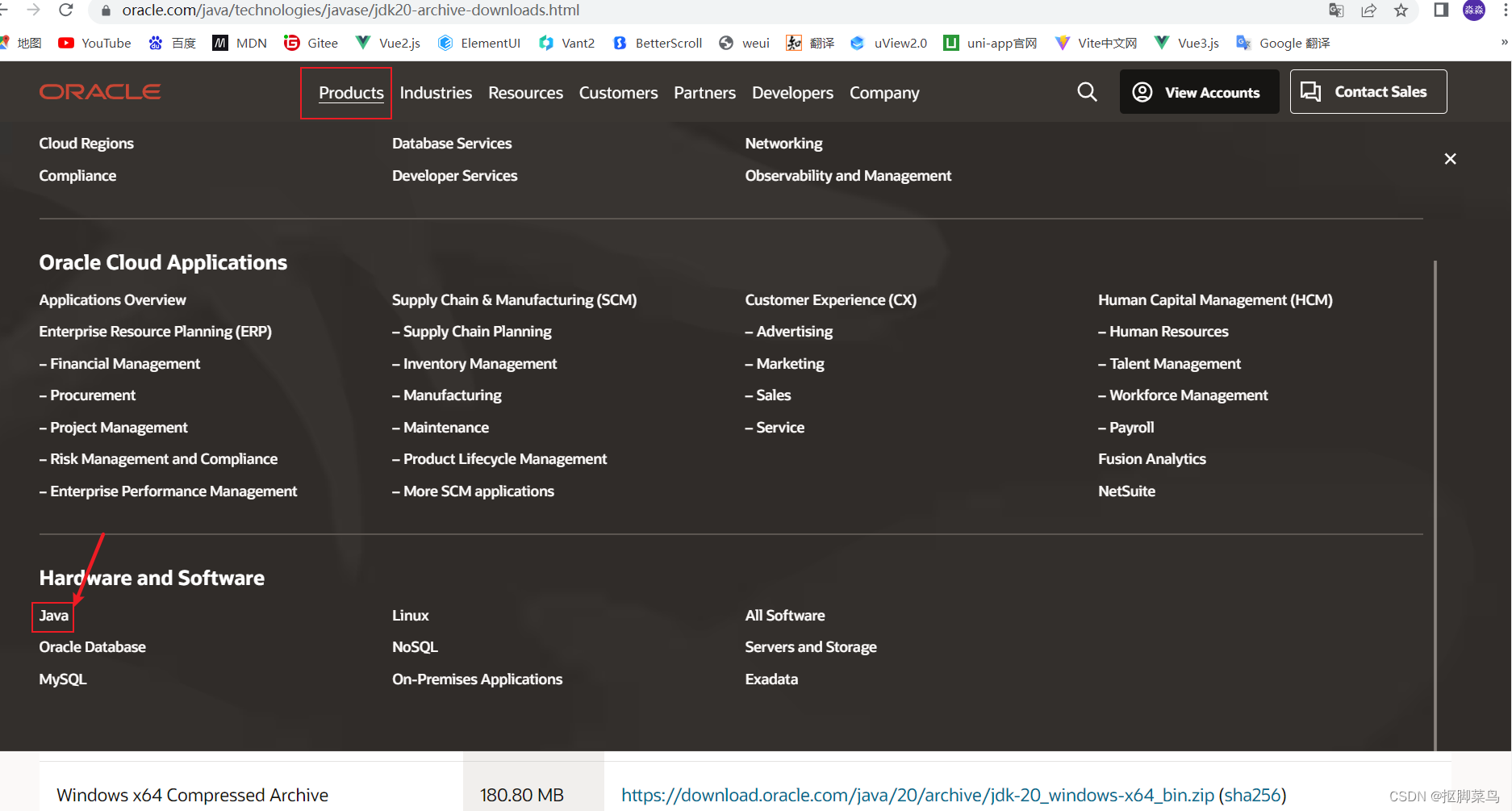1512x811 pixels.
Task: Open the search magnifier icon
Action: (1087, 92)
